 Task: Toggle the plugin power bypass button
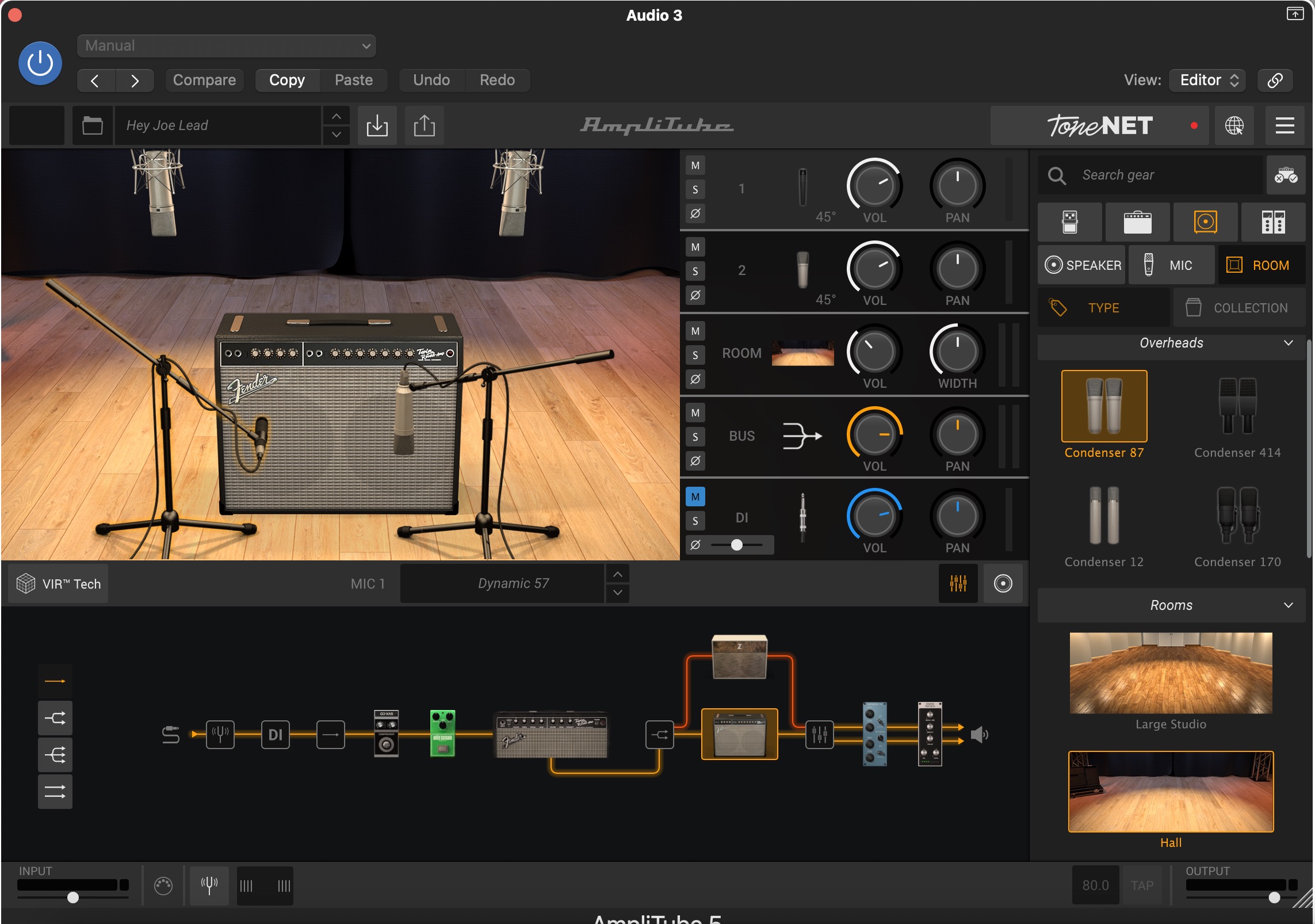tap(40, 63)
